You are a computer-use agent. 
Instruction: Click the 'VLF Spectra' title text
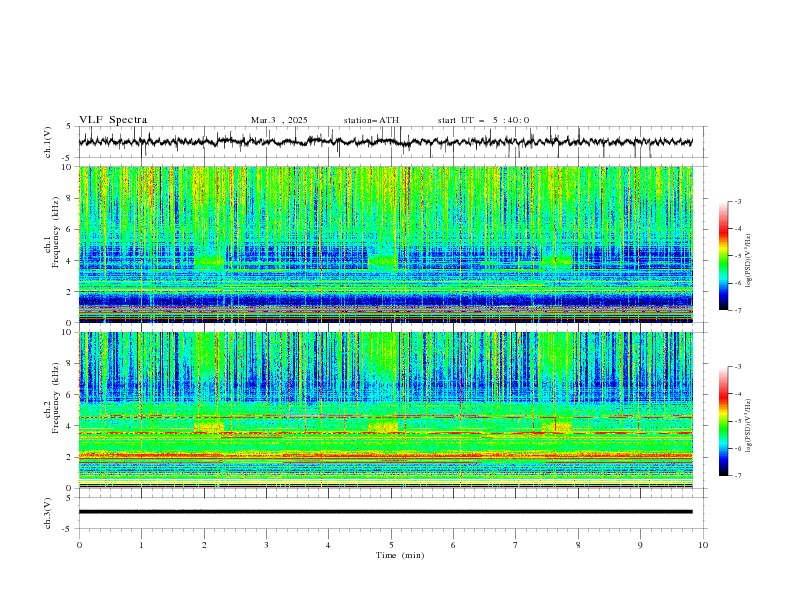[113, 120]
